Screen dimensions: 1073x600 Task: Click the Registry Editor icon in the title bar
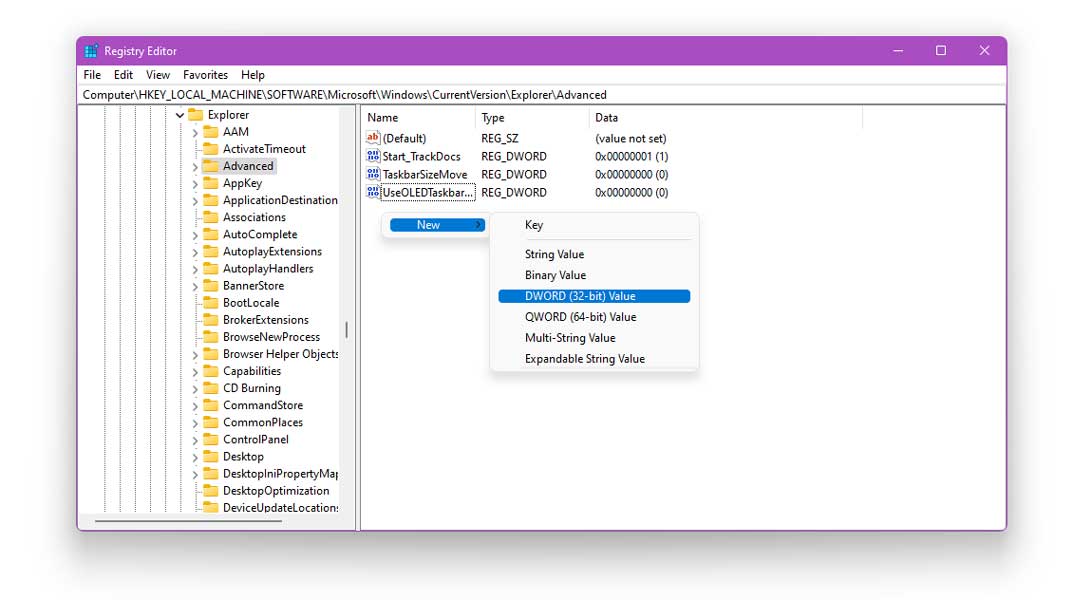(91, 50)
